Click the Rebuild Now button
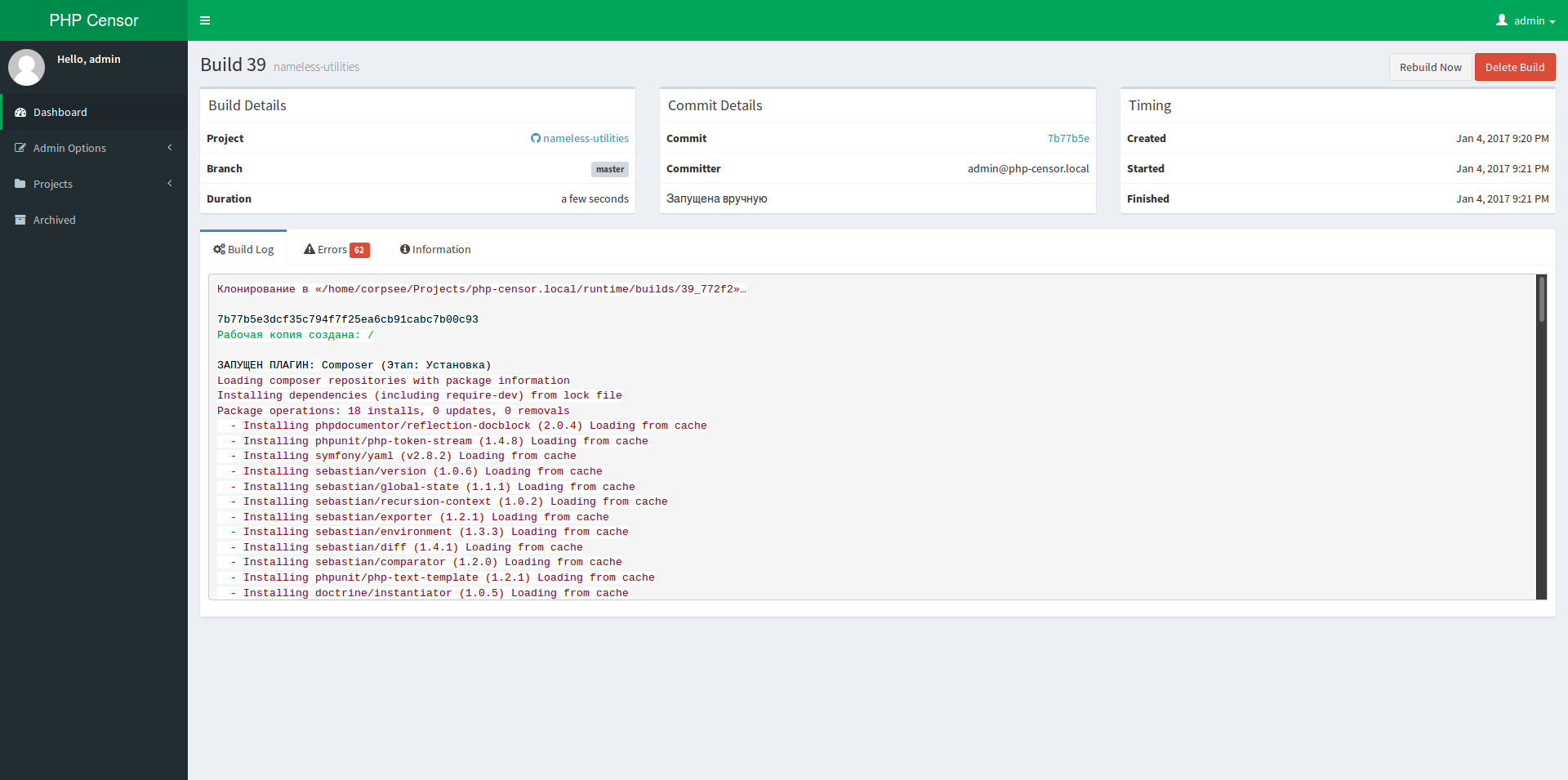The height and width of the screenshot is (780, 1568). 1430,68
